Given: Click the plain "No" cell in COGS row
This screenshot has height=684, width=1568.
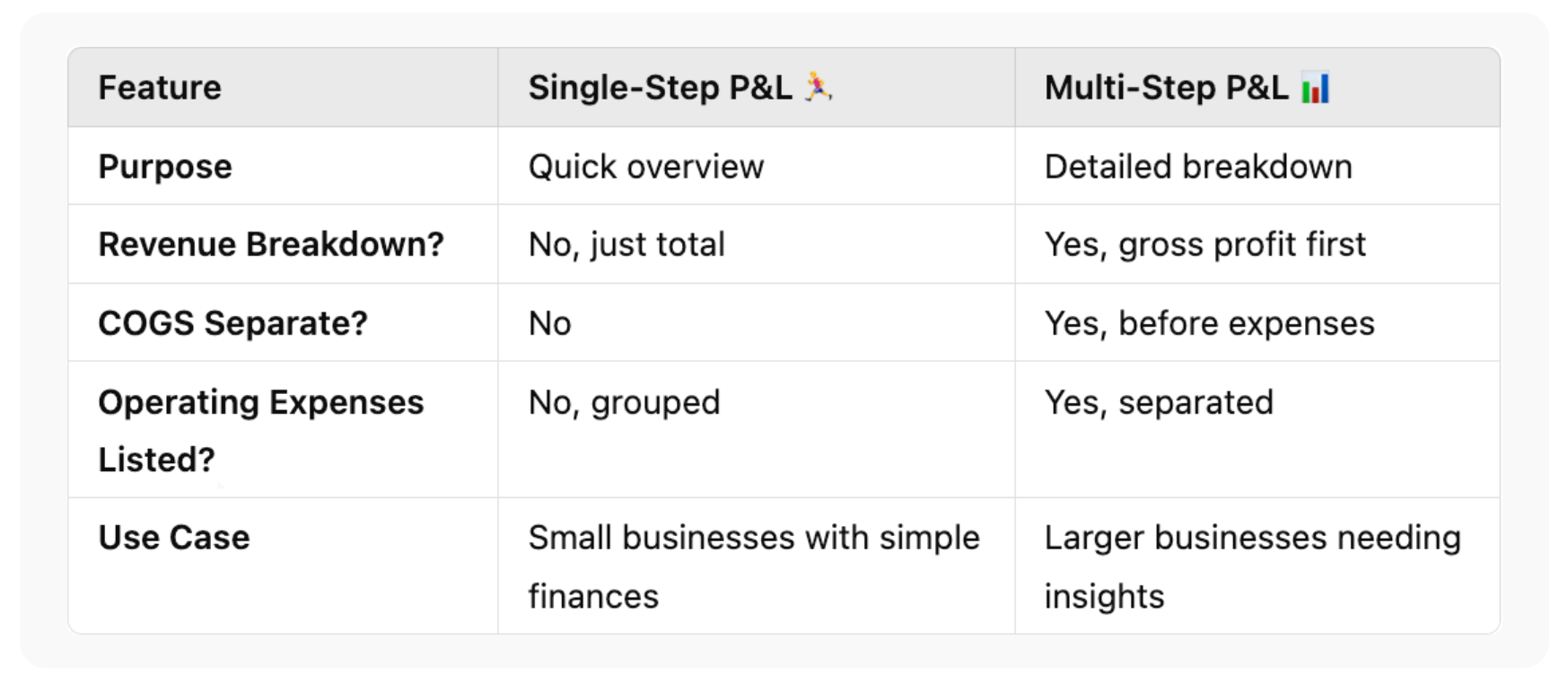Looking at the screenshot, I should point(549,323).
